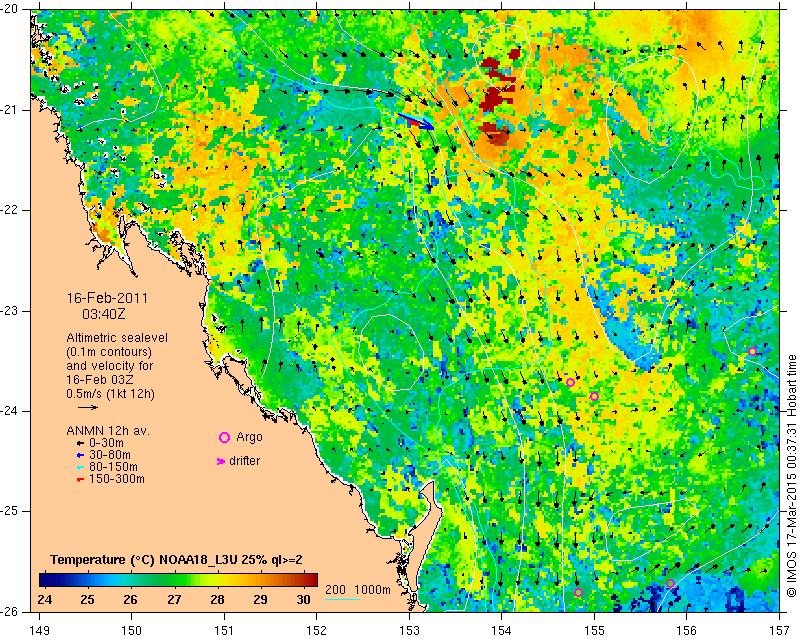Click longitude axis label 157
Viewport: 800px width, 640px height.
click(780, 631)
